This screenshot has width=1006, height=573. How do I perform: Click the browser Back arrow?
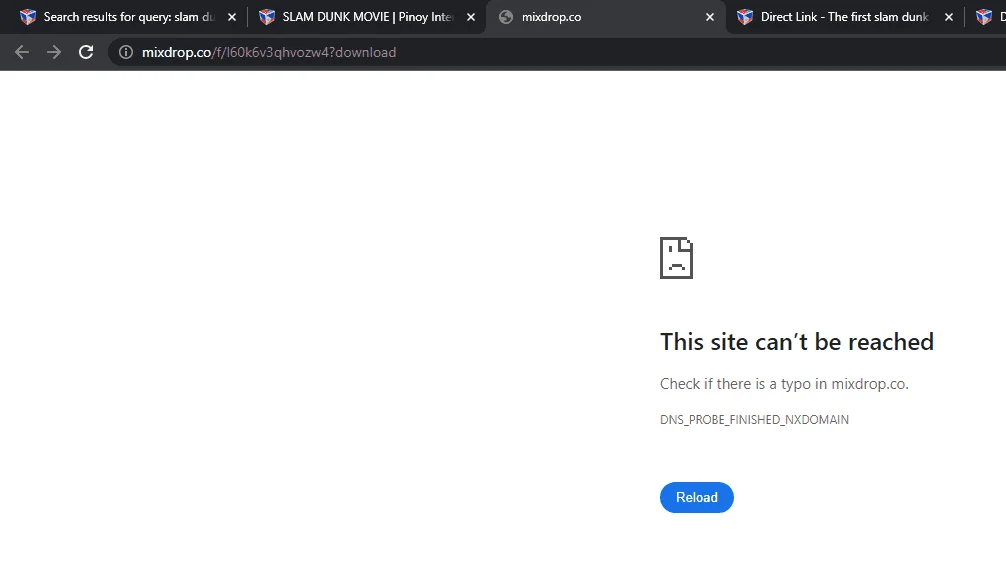point(22,53)
